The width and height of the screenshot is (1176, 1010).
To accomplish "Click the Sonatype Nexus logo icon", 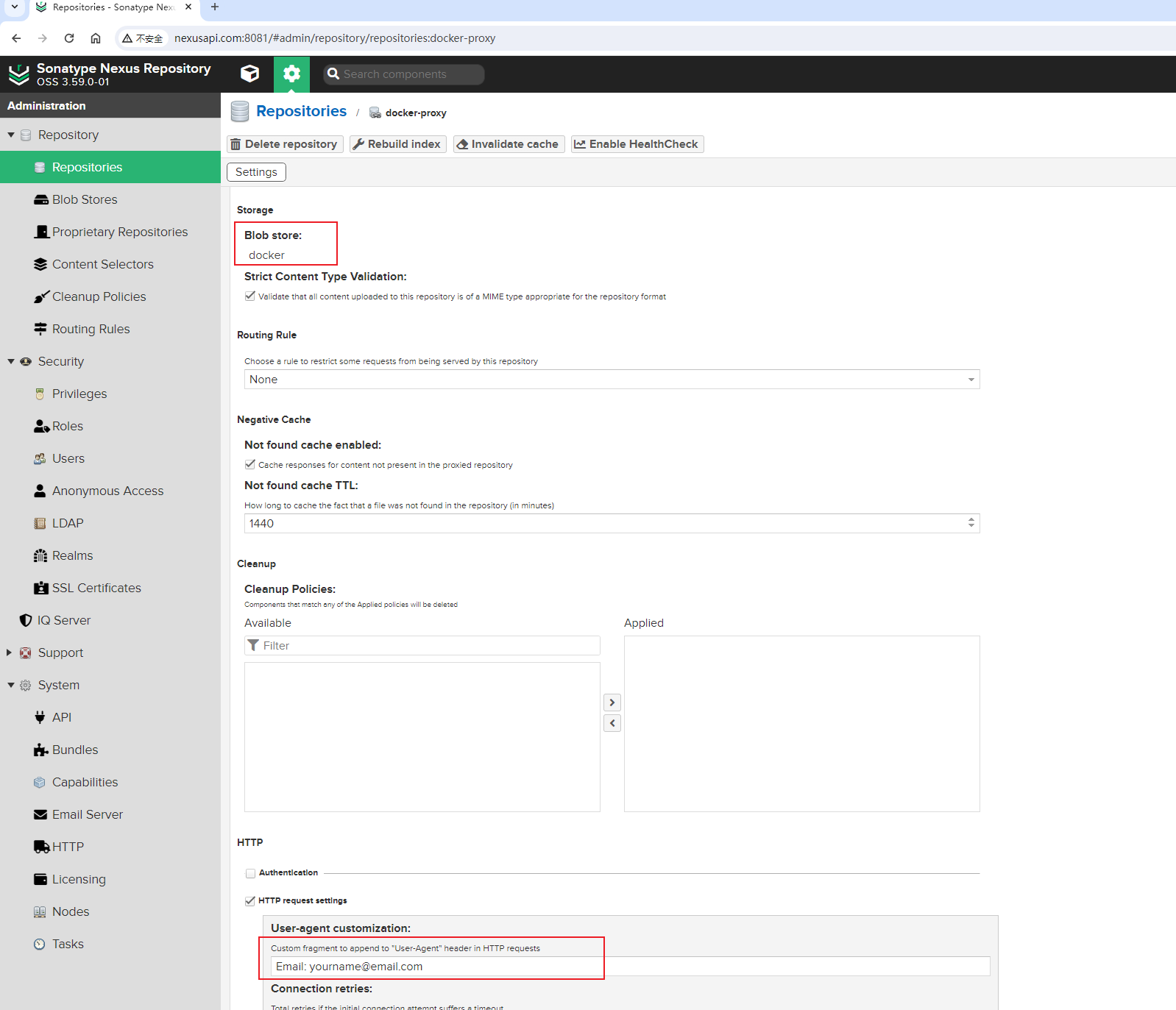I will tap(19, 74).
